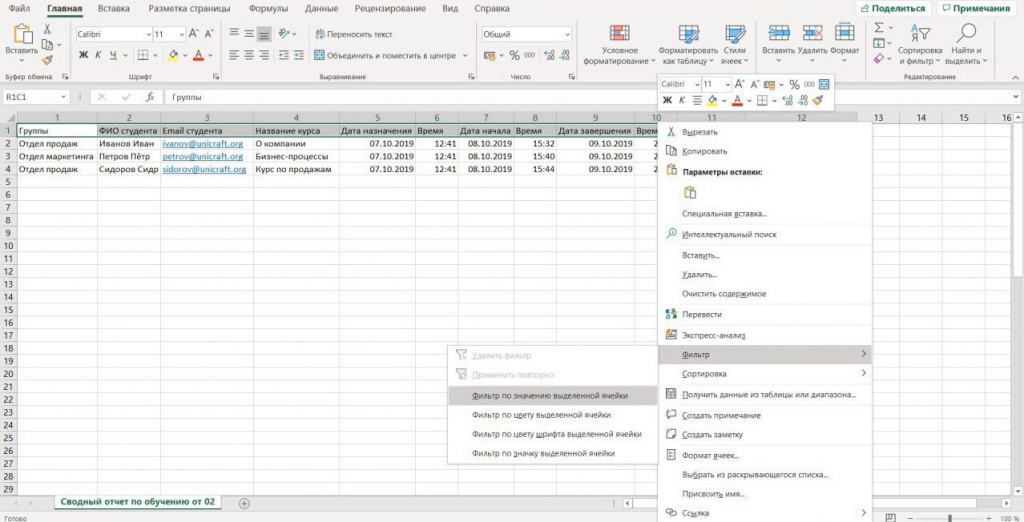Toggle ribbon center text horizontally
This screenshot has width=1024, height=522.
[249, 55]
